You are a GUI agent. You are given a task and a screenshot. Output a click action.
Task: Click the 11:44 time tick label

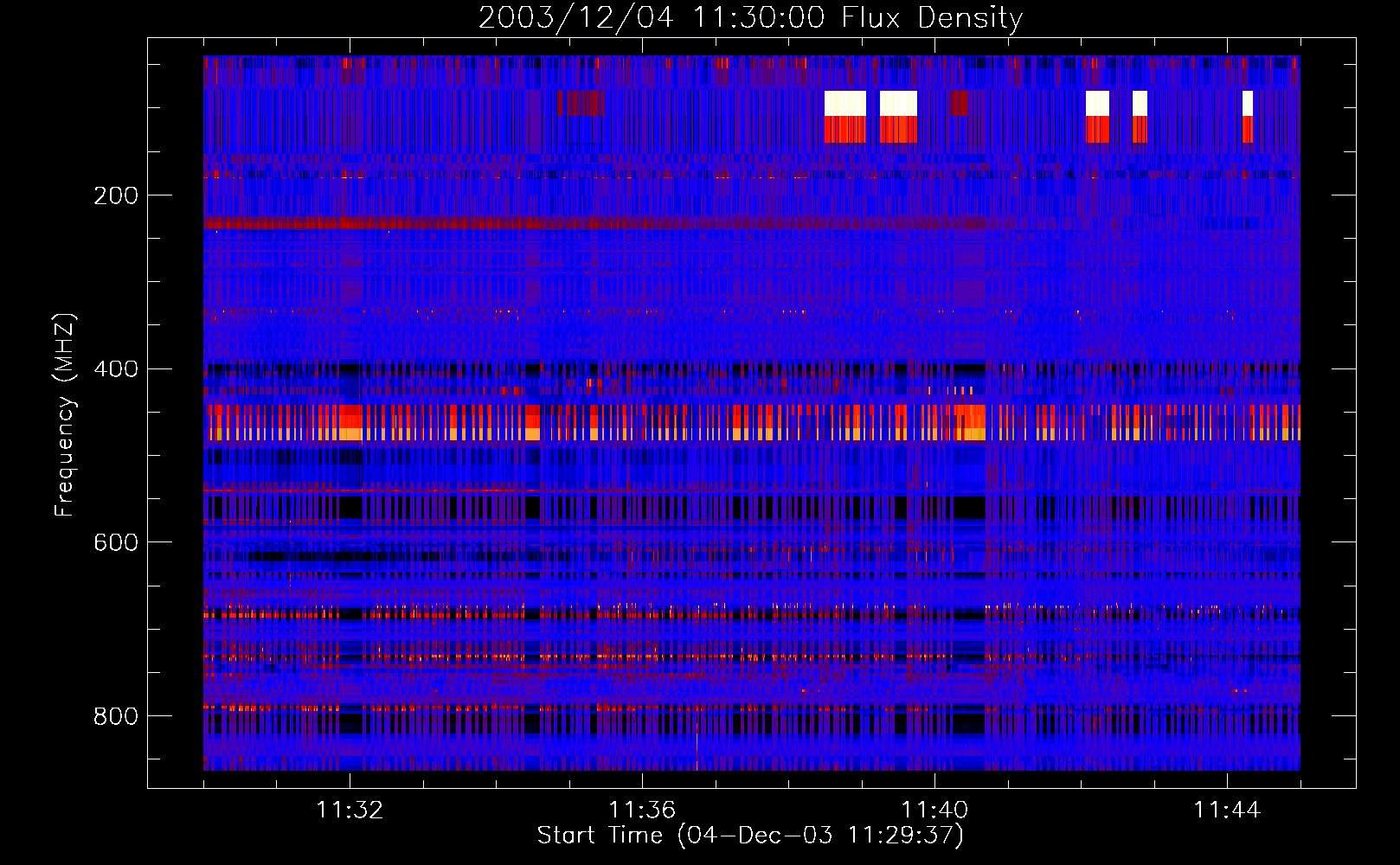[1227, 811]
